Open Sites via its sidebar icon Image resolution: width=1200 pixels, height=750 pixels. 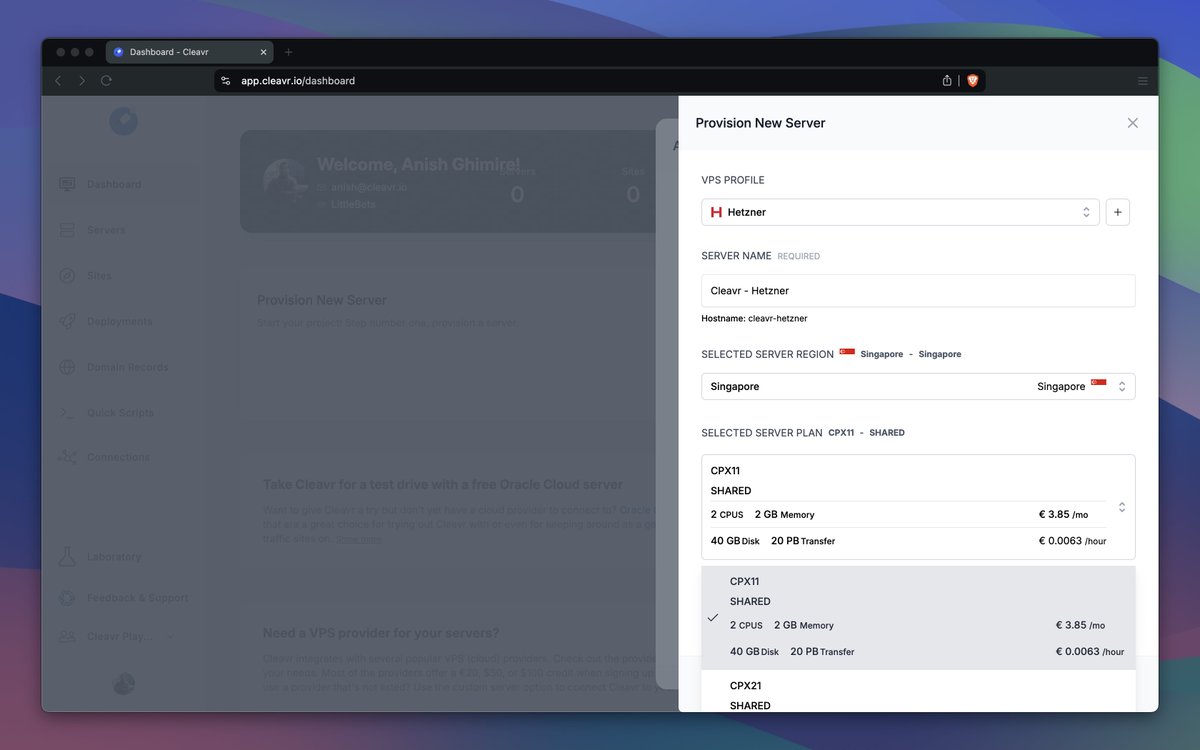(x=67, y=276)
